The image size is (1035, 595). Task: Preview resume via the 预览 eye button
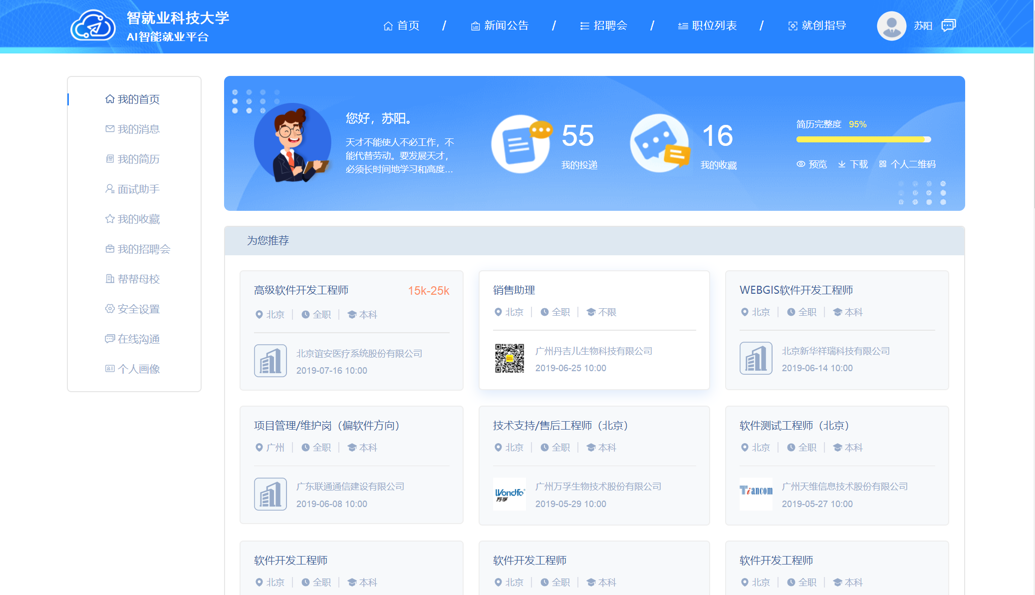[x=811, y=164]
